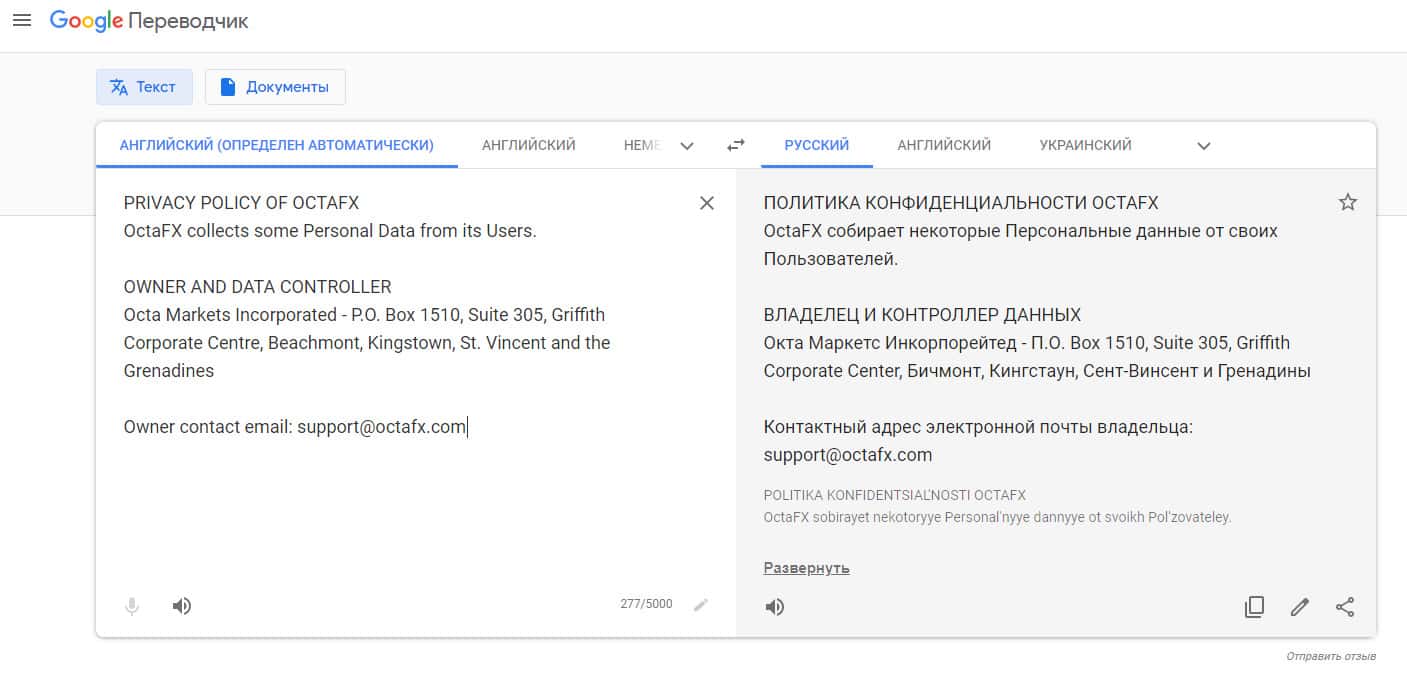Viewport: 1407px width, 695px height.
Task: Open the hamburger main menu
Action: click(21, 20)
